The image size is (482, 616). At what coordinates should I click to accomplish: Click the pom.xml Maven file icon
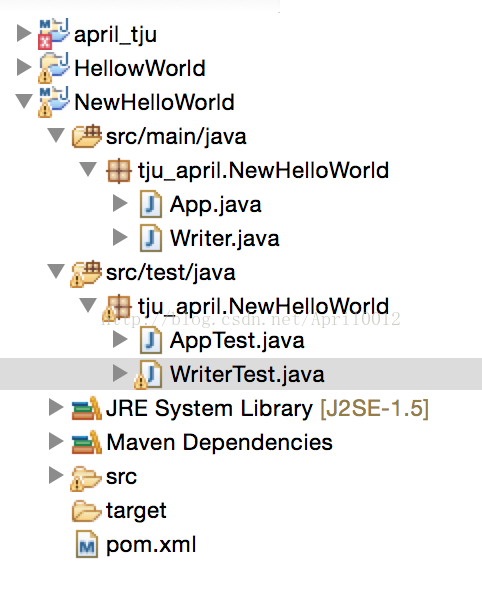(x=87, y=544)
